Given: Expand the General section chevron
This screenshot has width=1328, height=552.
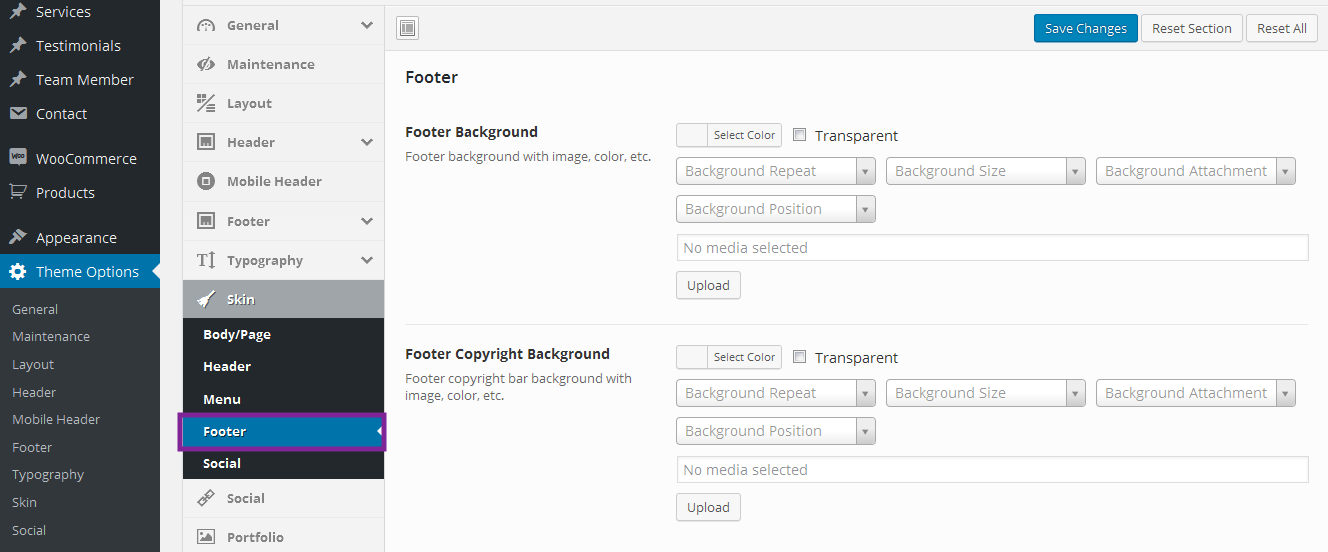Looking at the screenshot, I should (367, 25).
